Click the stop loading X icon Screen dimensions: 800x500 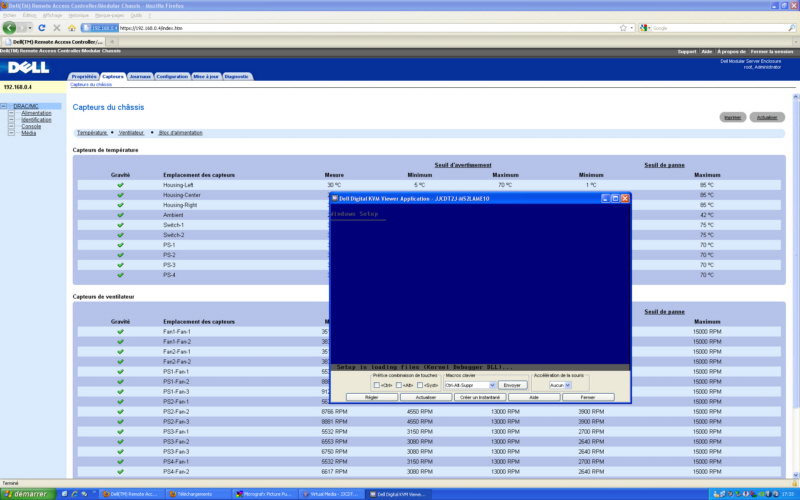coord(57,28)
